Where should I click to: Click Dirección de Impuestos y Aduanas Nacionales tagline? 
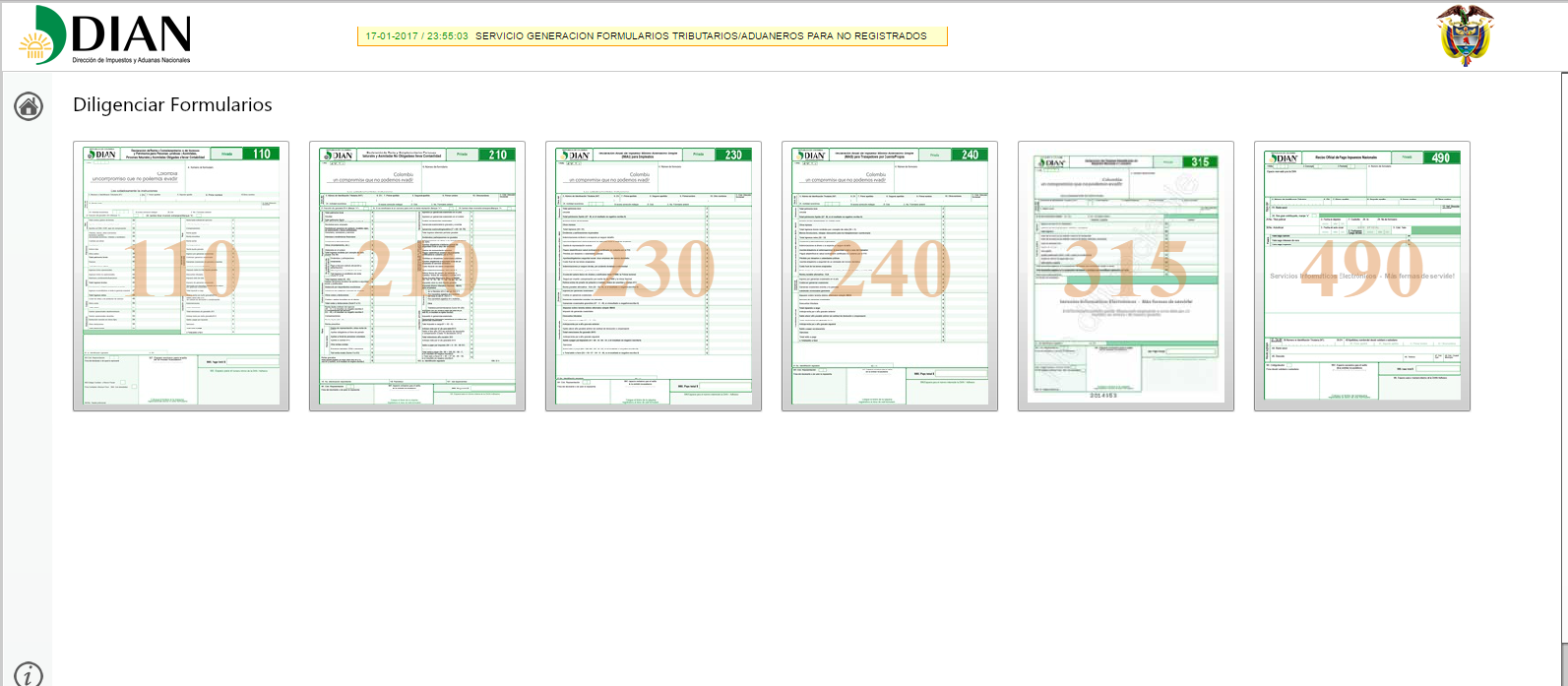click(131, 60)
